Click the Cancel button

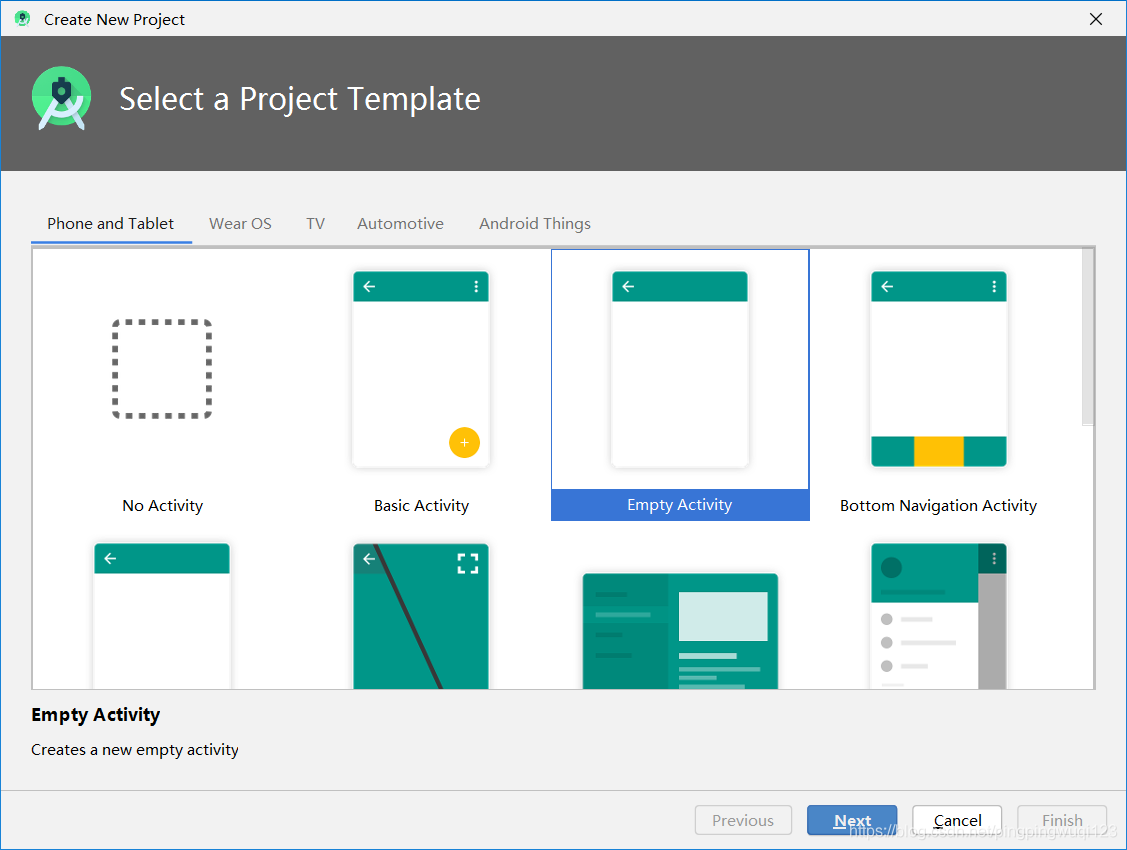(x=957, y=820)
